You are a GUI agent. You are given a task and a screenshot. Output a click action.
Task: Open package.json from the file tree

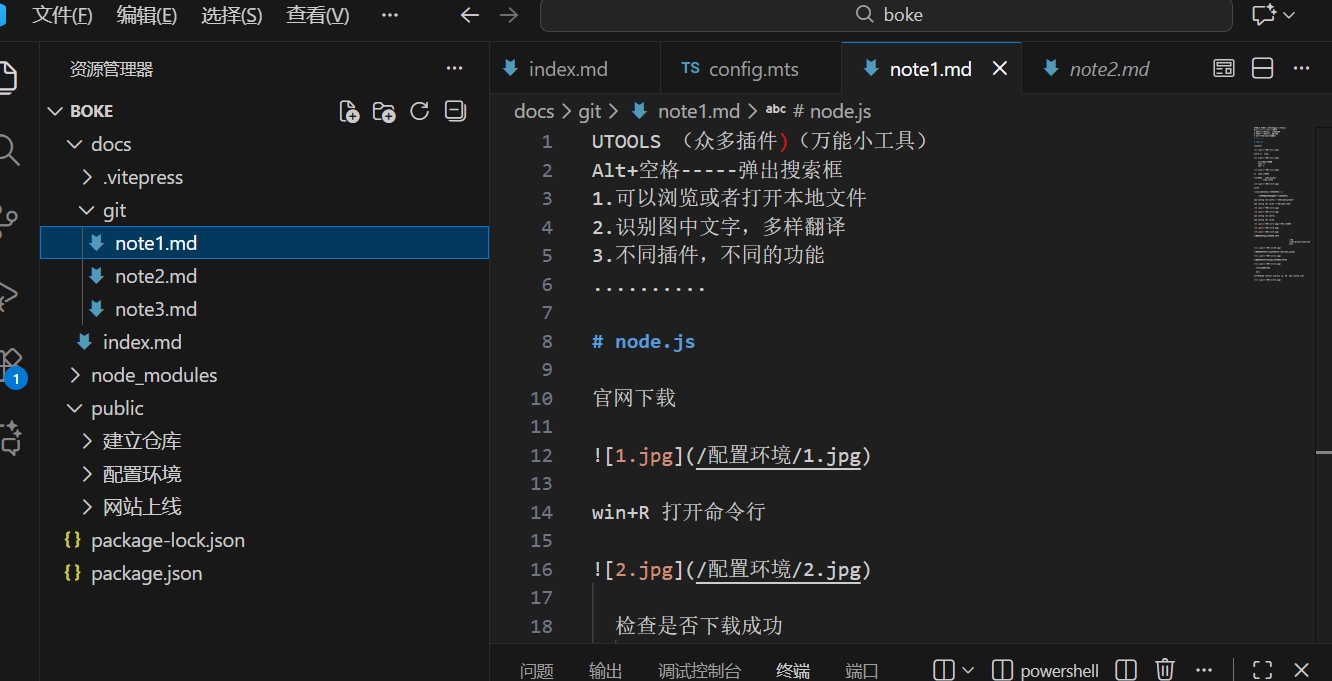(x=146, y=573)
